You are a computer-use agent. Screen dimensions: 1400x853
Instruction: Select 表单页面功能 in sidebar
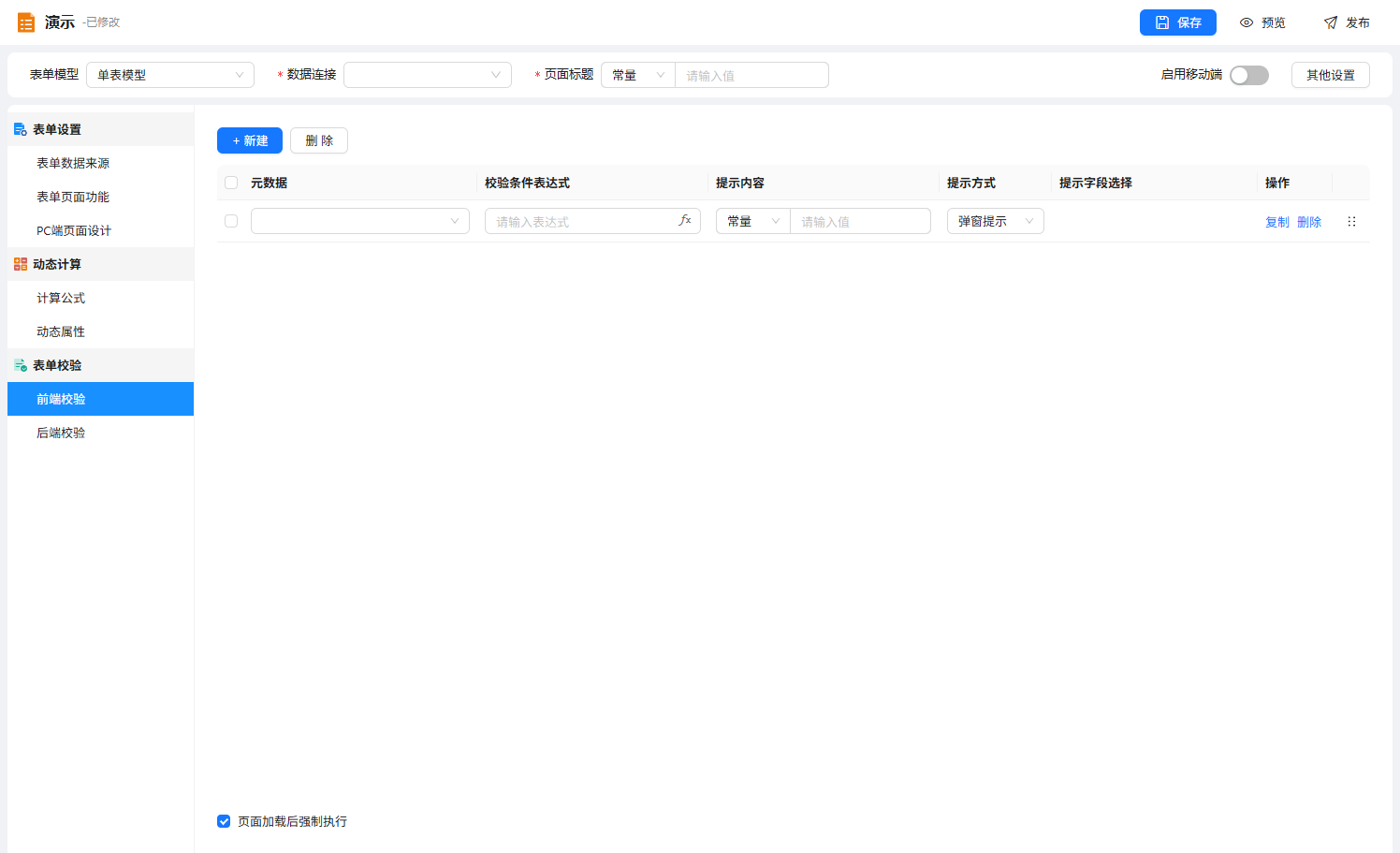(101, 197)
